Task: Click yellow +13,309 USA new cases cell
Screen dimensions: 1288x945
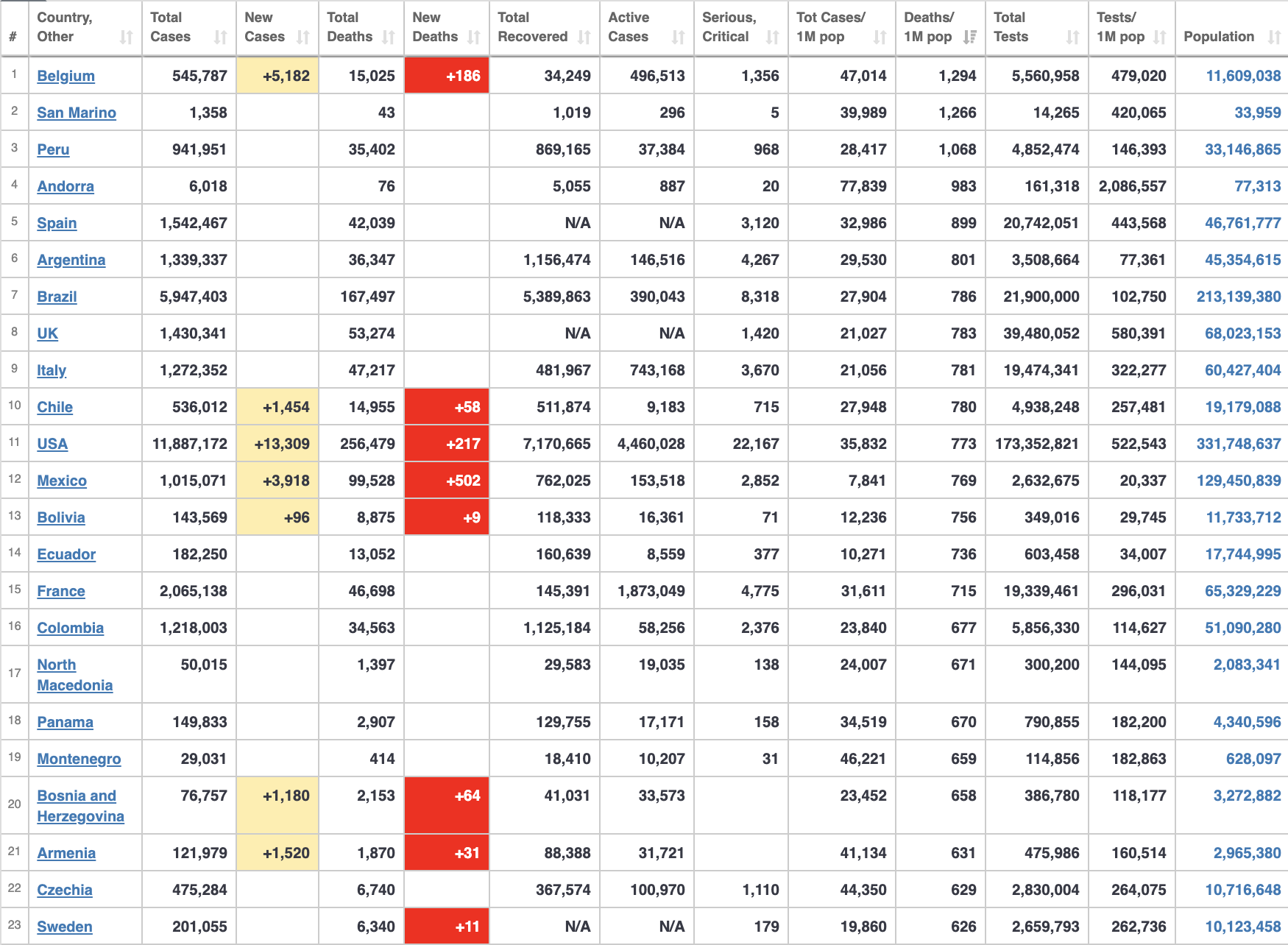Action: tap(277, 444)
